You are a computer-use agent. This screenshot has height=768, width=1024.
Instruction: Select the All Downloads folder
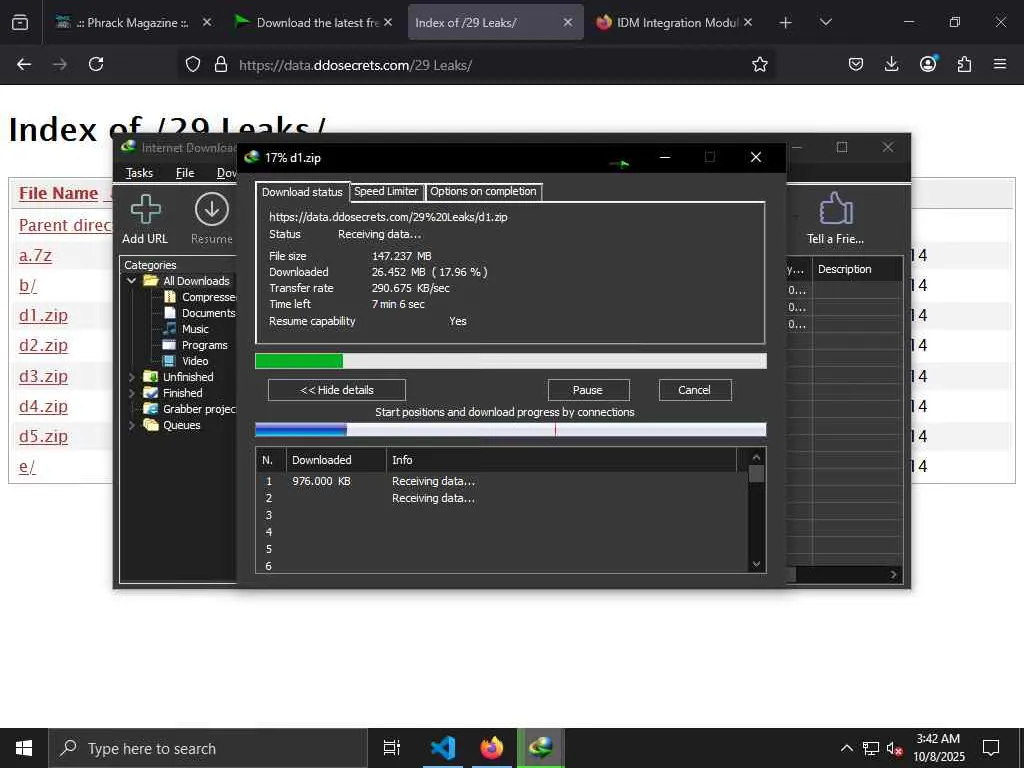196,281
